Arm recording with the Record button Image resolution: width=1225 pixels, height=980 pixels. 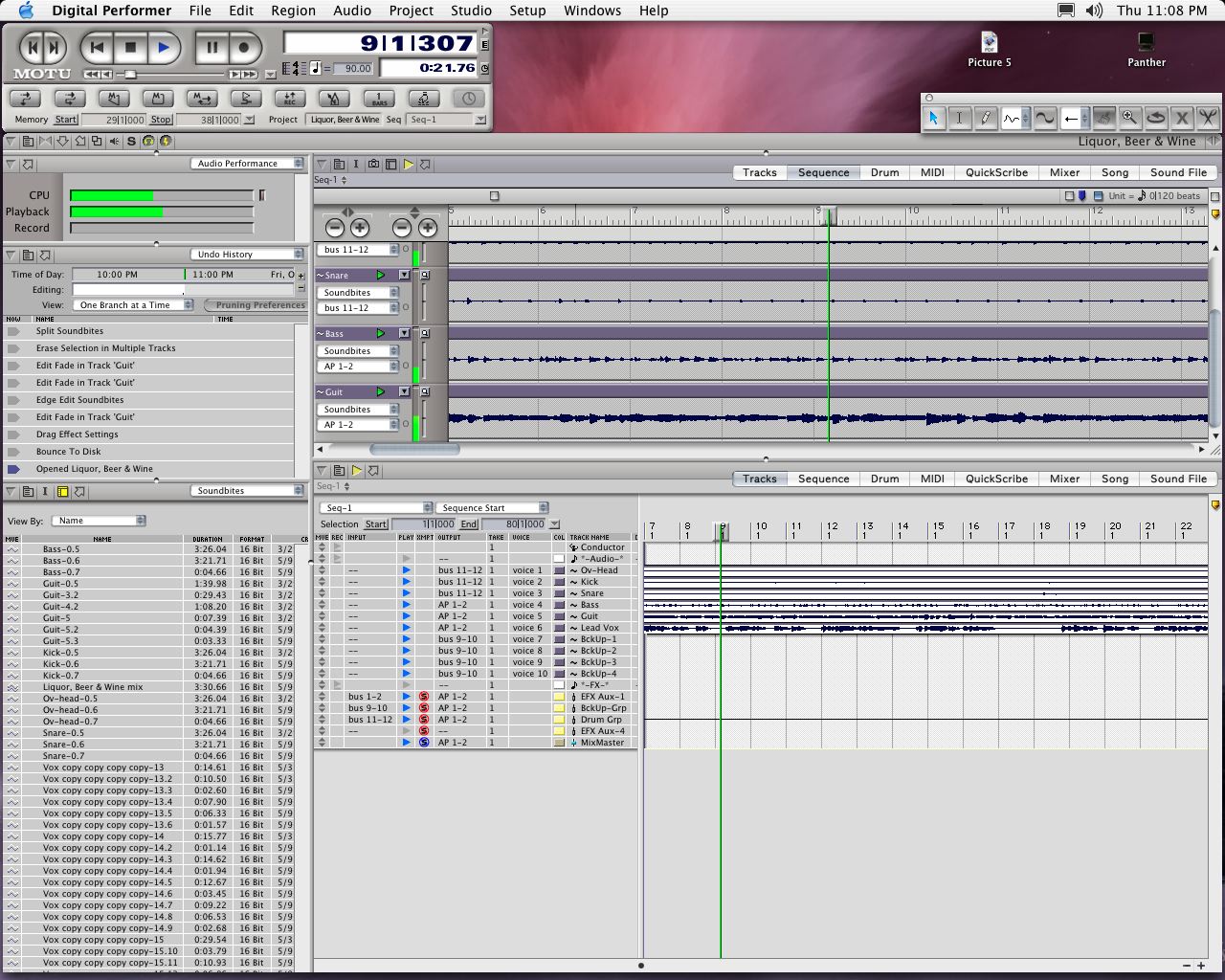pos(244,47)
